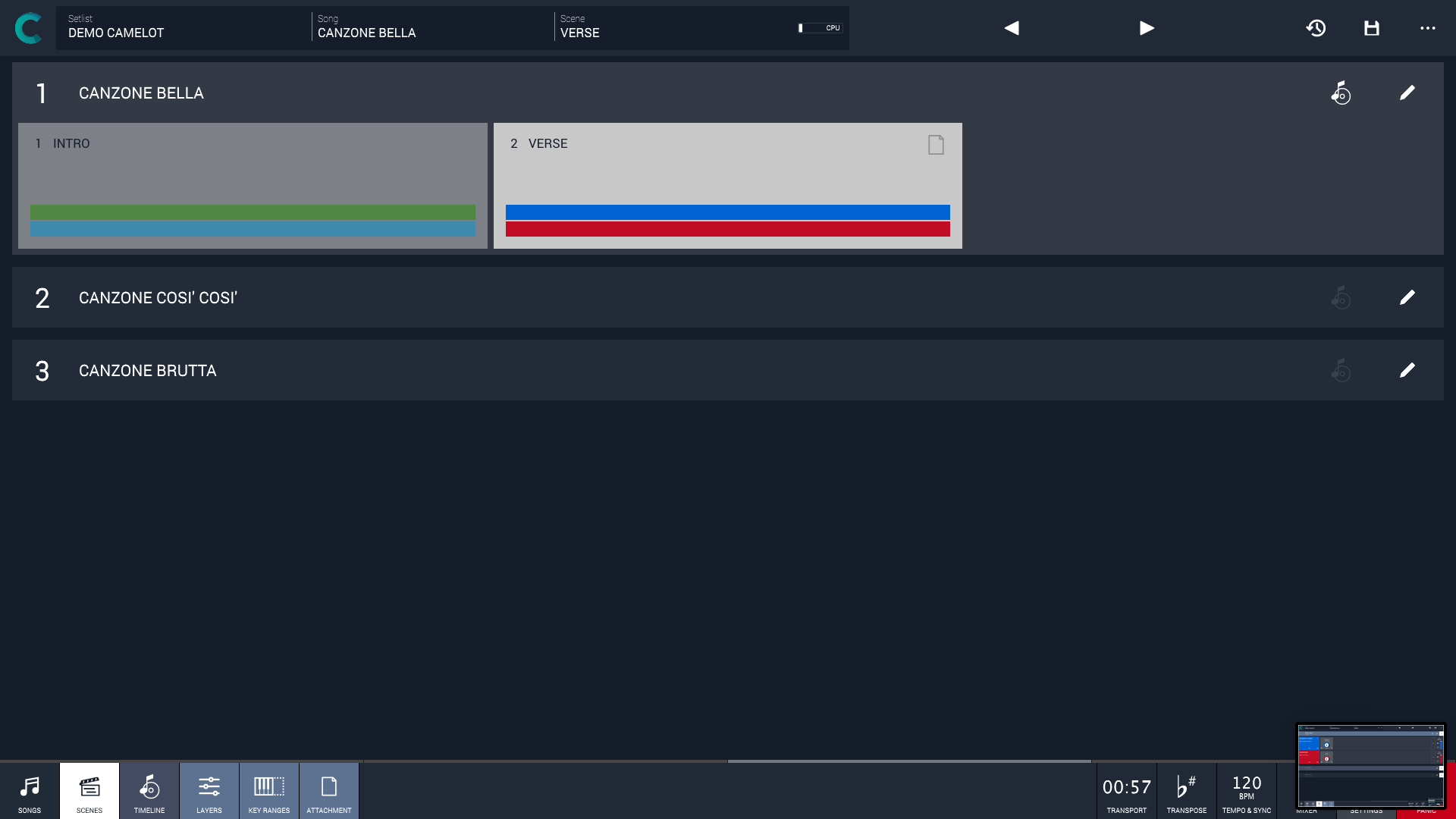Open the CANZONE BELLA timeline with the metronome icon
This screenshot has height=819, width=1456.
click(1341, 93)
